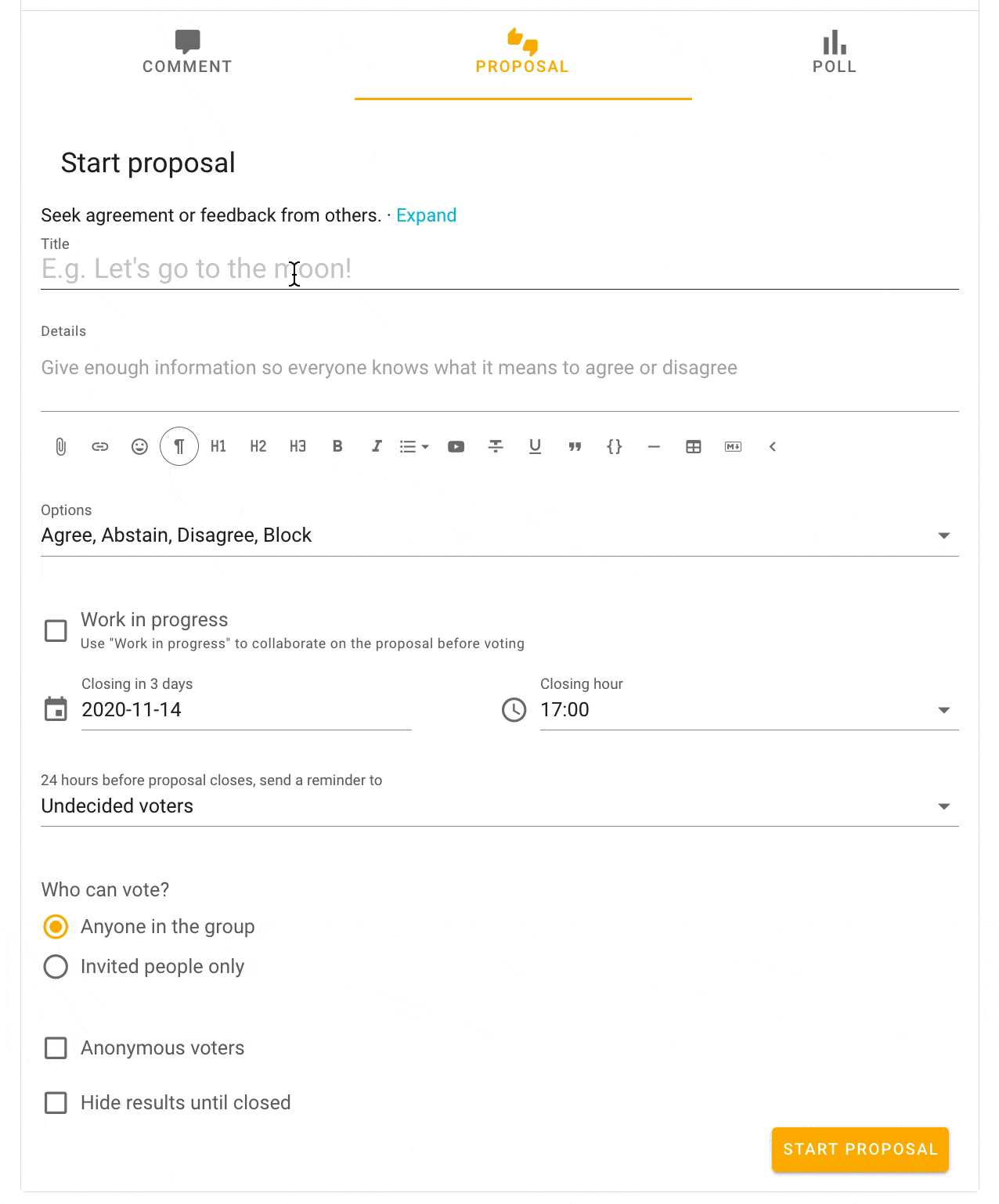
Task: Open the emoji picker icon
Action: pos(139,447)
